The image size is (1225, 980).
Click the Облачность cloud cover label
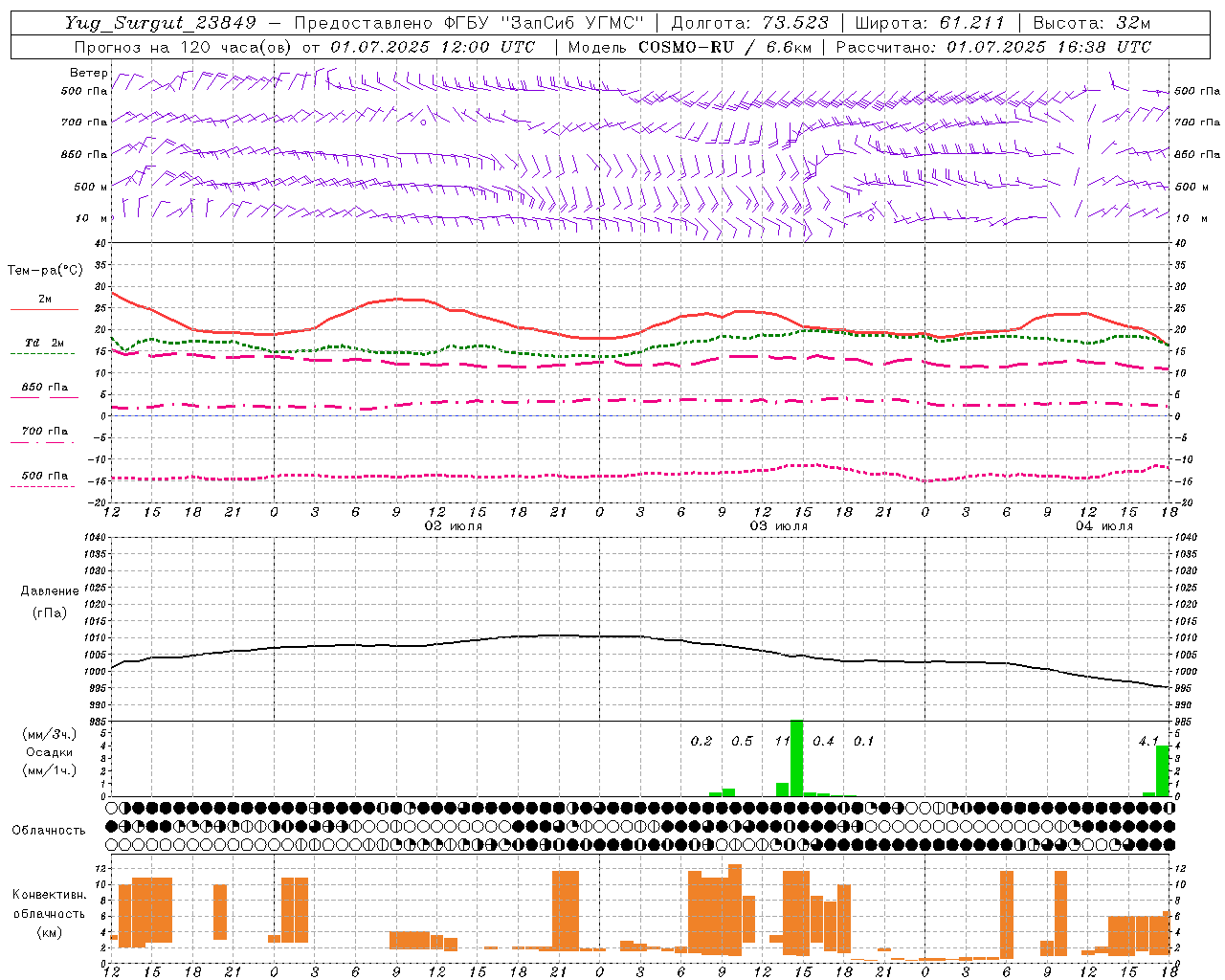click(x=49, y=831)
